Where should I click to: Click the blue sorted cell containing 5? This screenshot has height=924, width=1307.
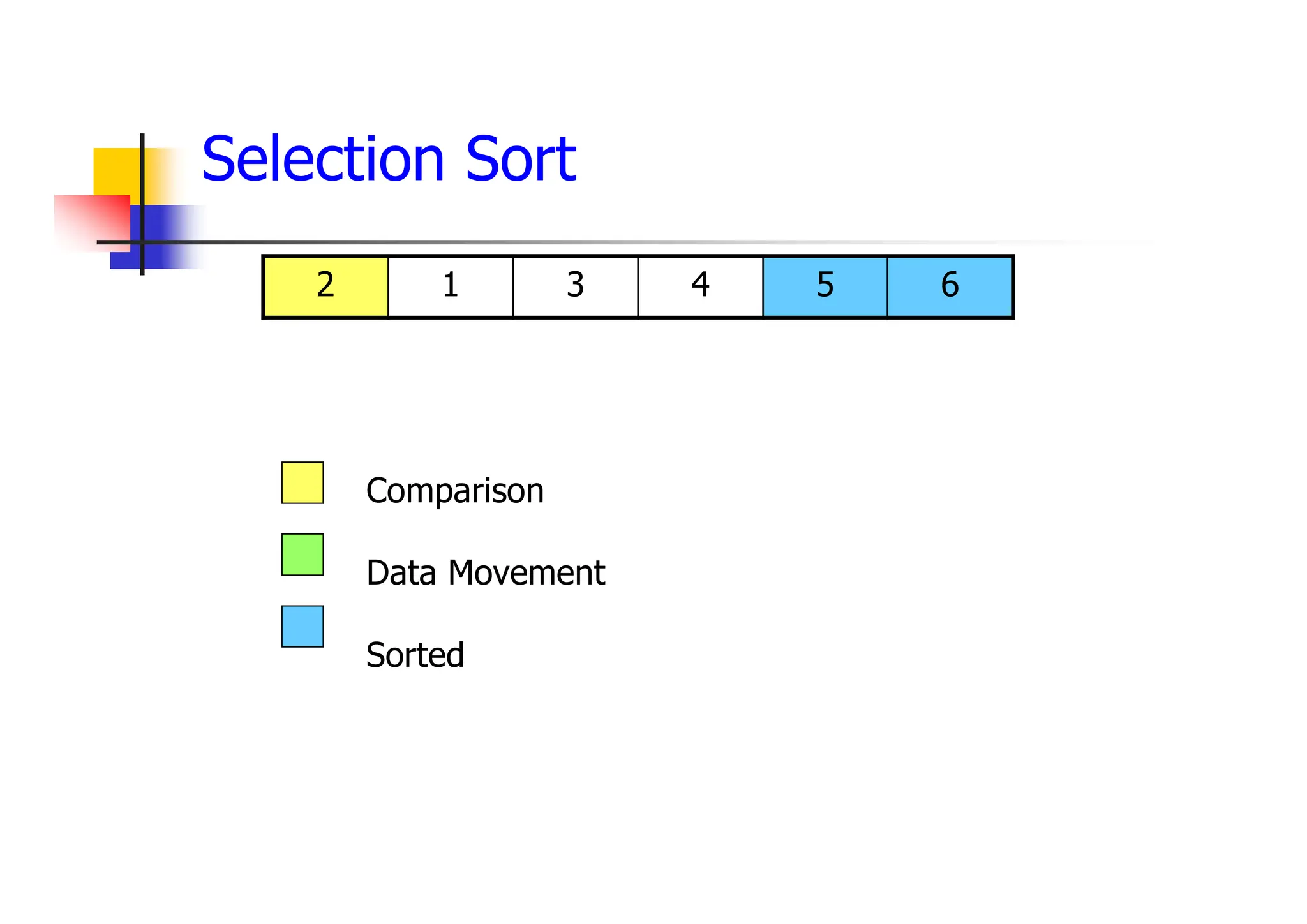825,286
